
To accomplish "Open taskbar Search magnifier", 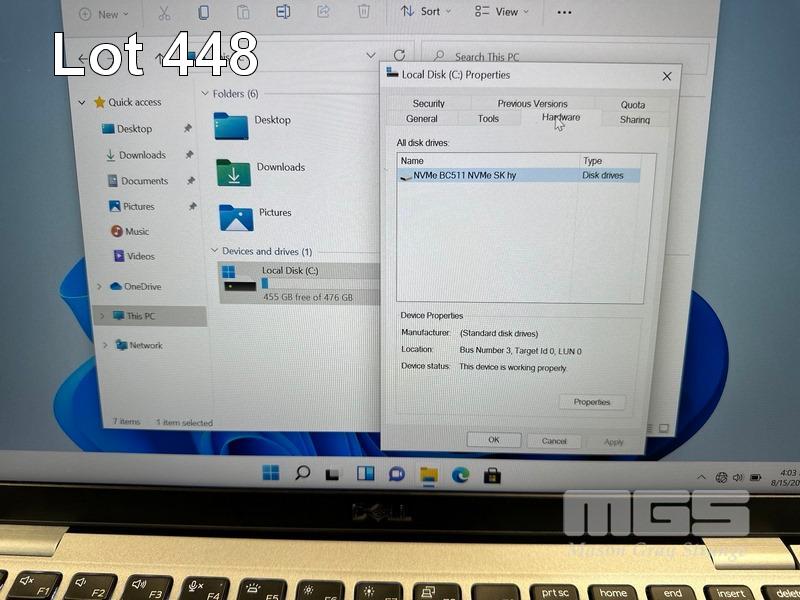I will click(303, 473).
